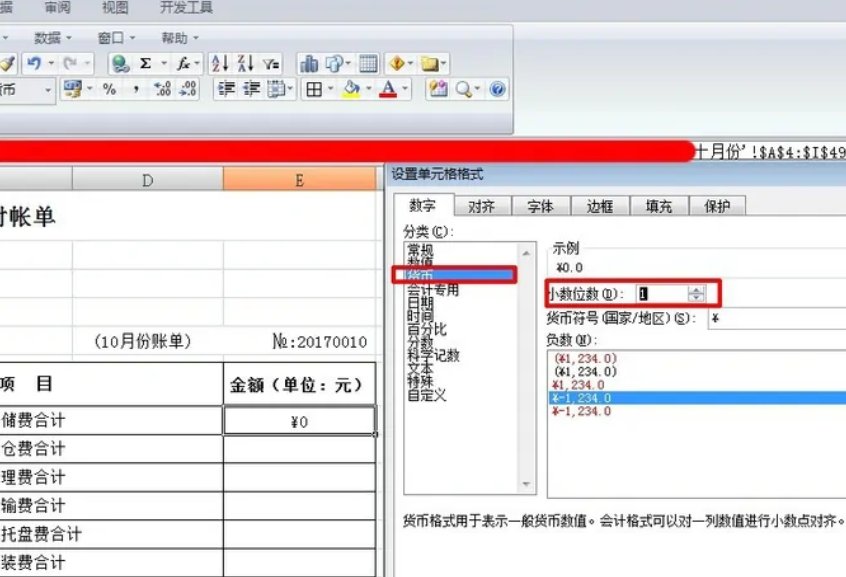Image resolution: width=846 pixels, height=577 pixels.
Task: Switch to the 视图 ribbon tab
Action: (x=115, y=8)
